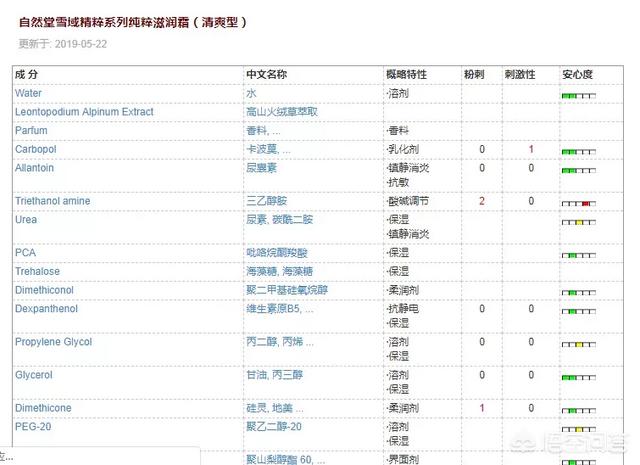Image resolution: width=640 pixels, height=465 pixels.
Task: Click the Carbopol ingredient link
Action: [x=36, y=149]
